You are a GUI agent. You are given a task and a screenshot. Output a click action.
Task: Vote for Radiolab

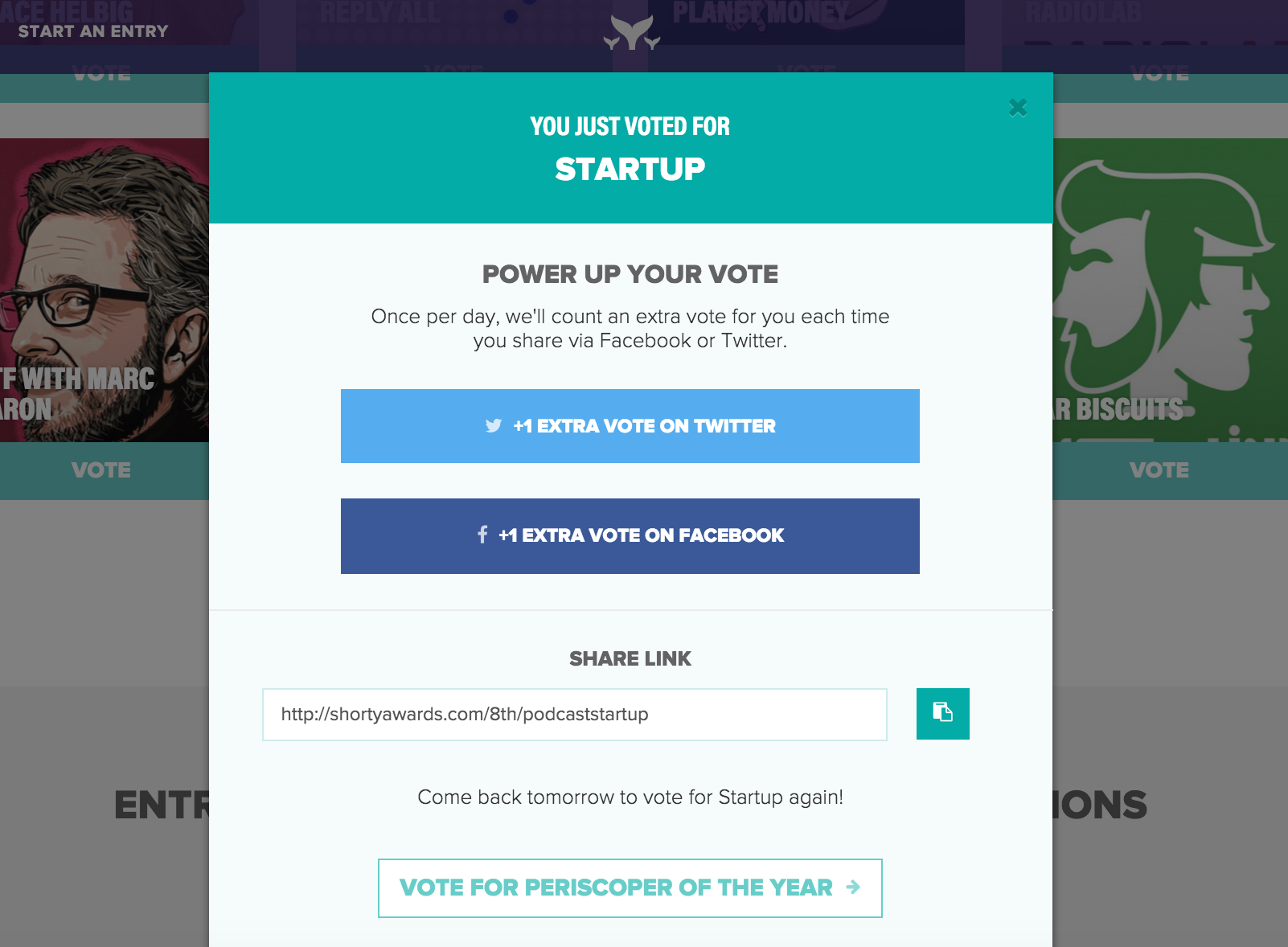(1160, 74)
